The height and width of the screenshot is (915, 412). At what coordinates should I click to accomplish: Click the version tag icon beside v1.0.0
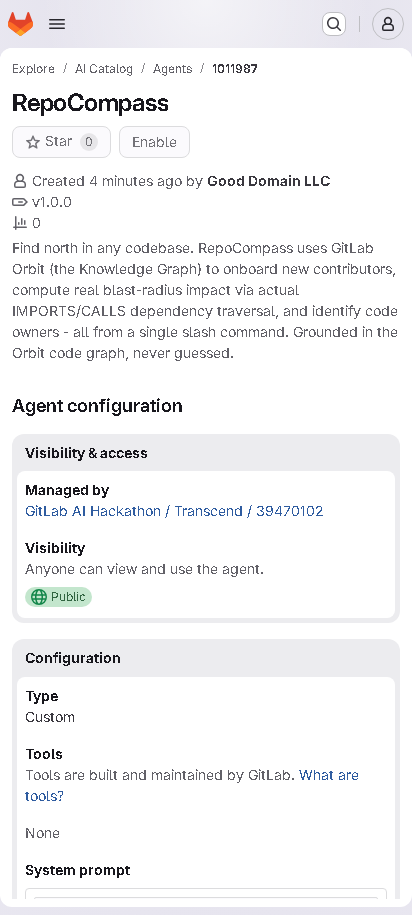(20, 202)
